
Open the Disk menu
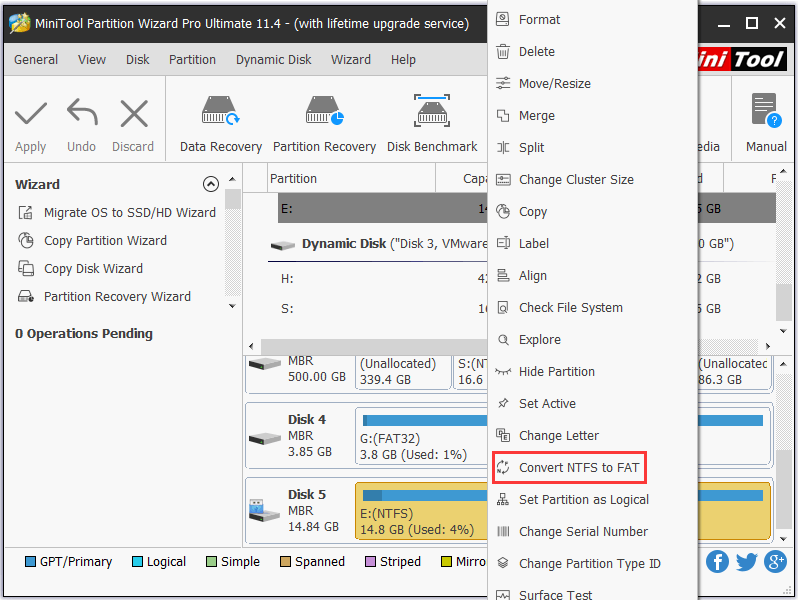tap(137, 60)
